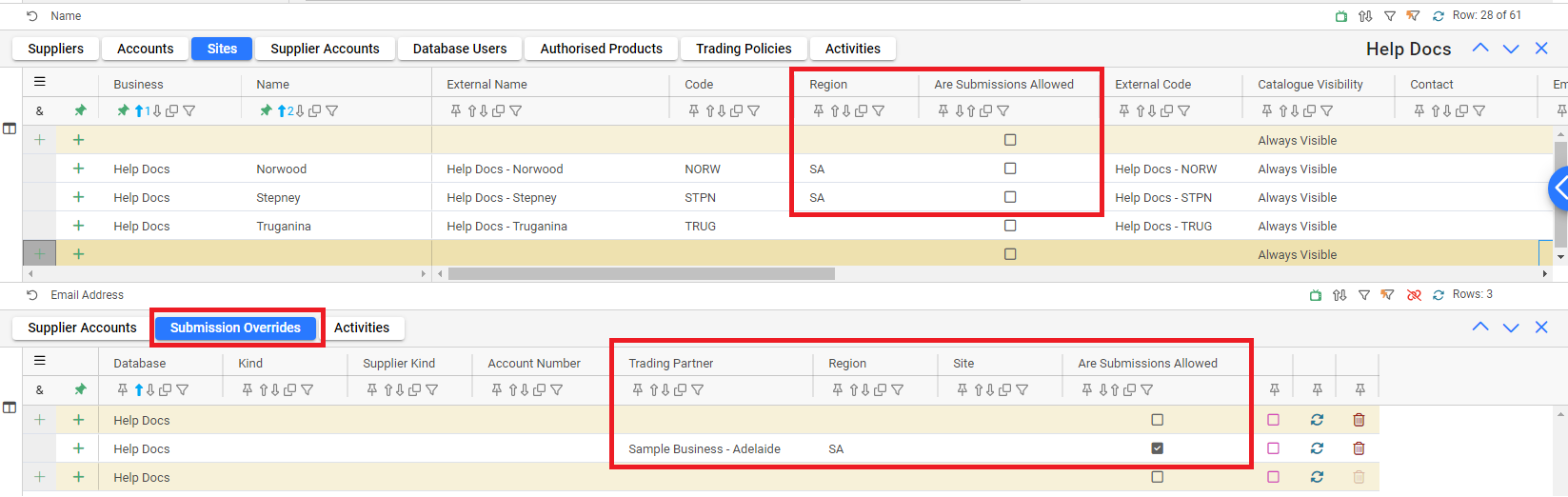Toggle Are Submissions Allowed for Truganina site
Viewport: 1568px width, 497px height.
pos(1010,226)
